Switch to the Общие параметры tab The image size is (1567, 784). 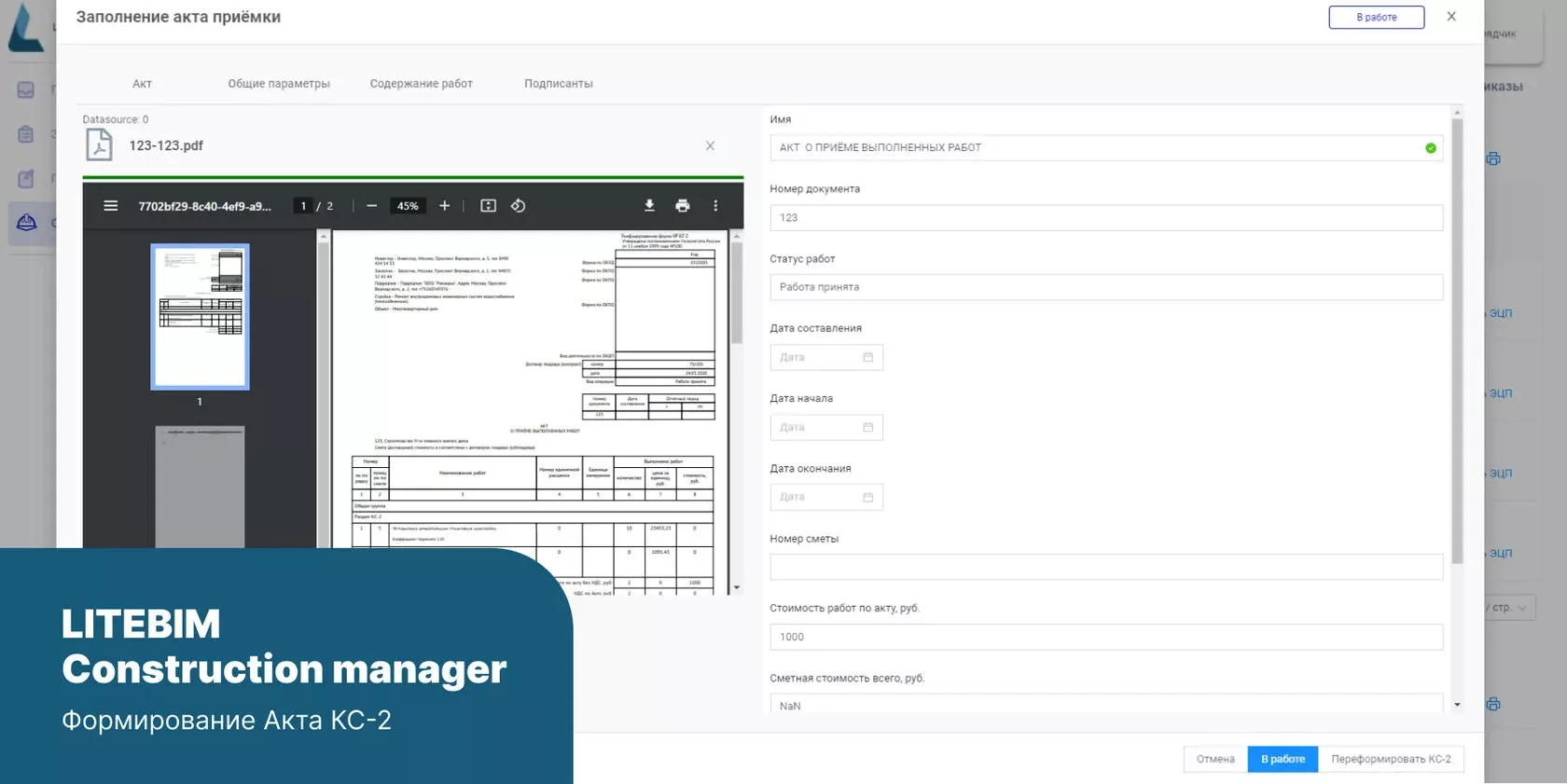pos(279,84)
